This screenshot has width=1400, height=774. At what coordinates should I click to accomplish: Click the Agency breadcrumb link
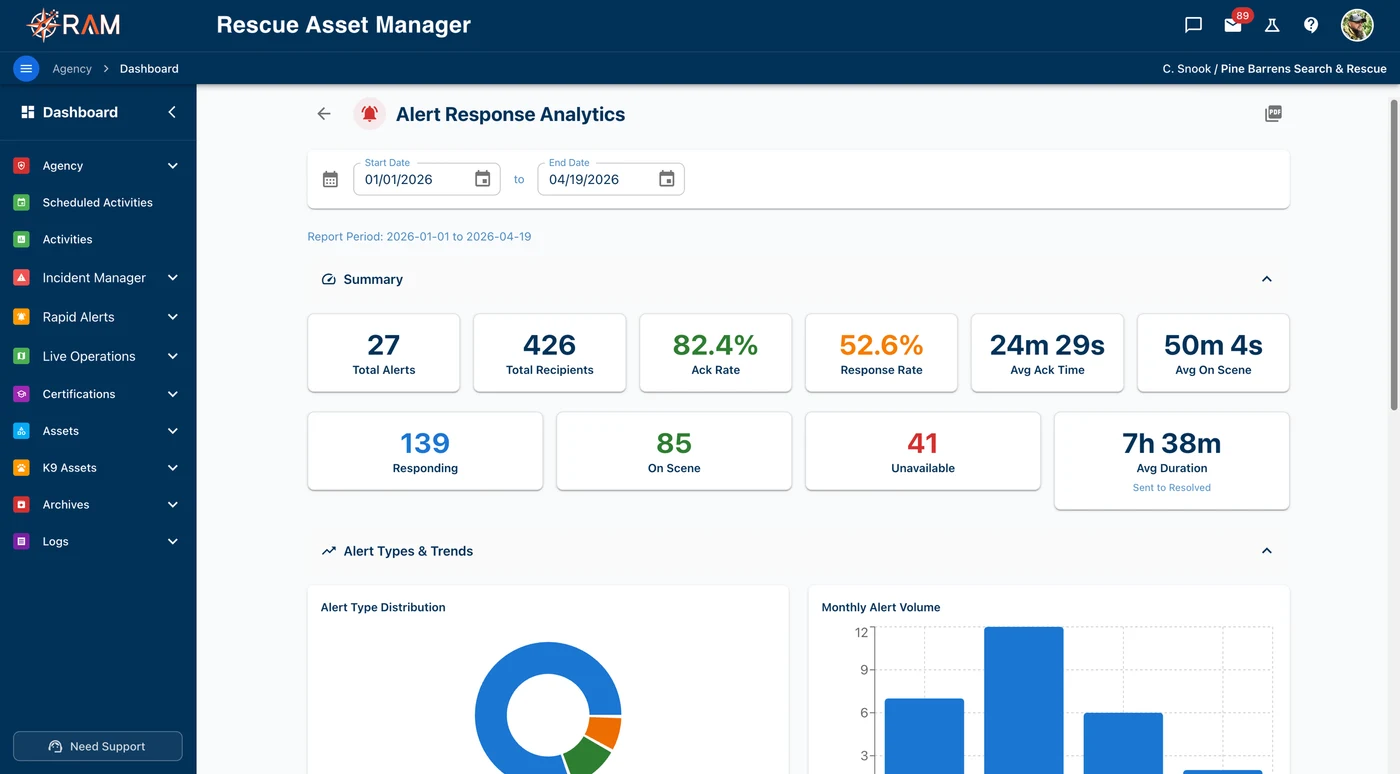click(72, 69)
